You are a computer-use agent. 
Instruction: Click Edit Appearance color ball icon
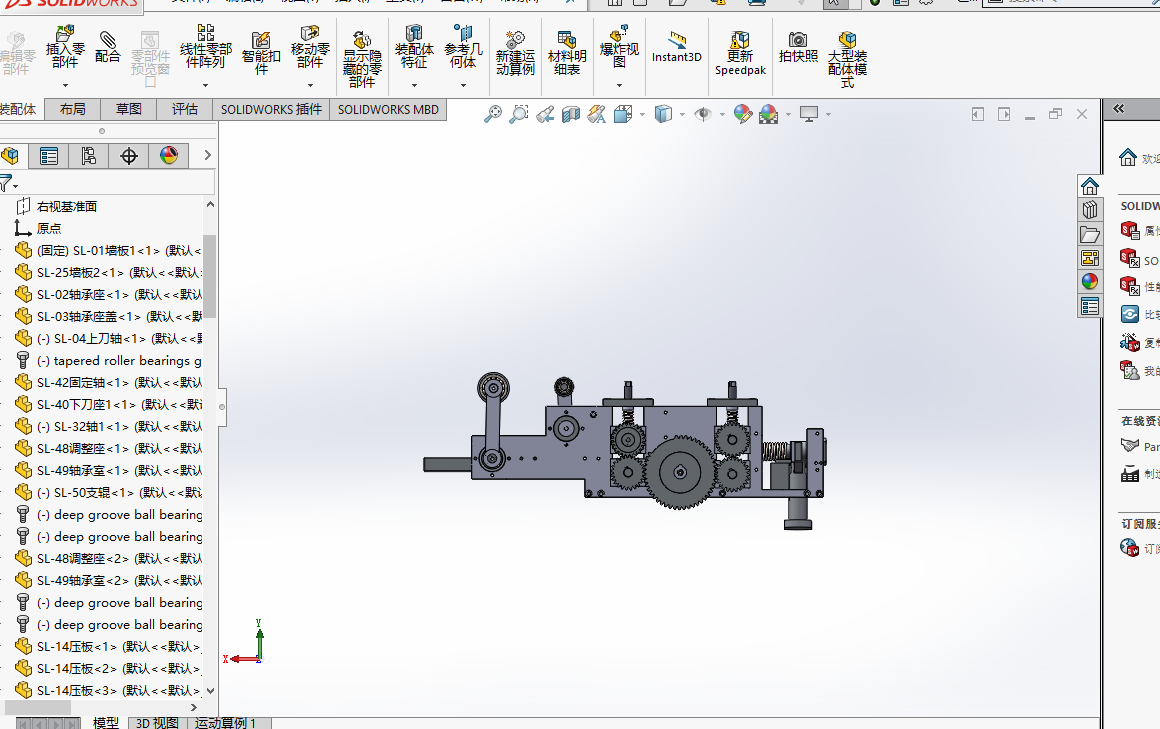click(x=743, y=114)
